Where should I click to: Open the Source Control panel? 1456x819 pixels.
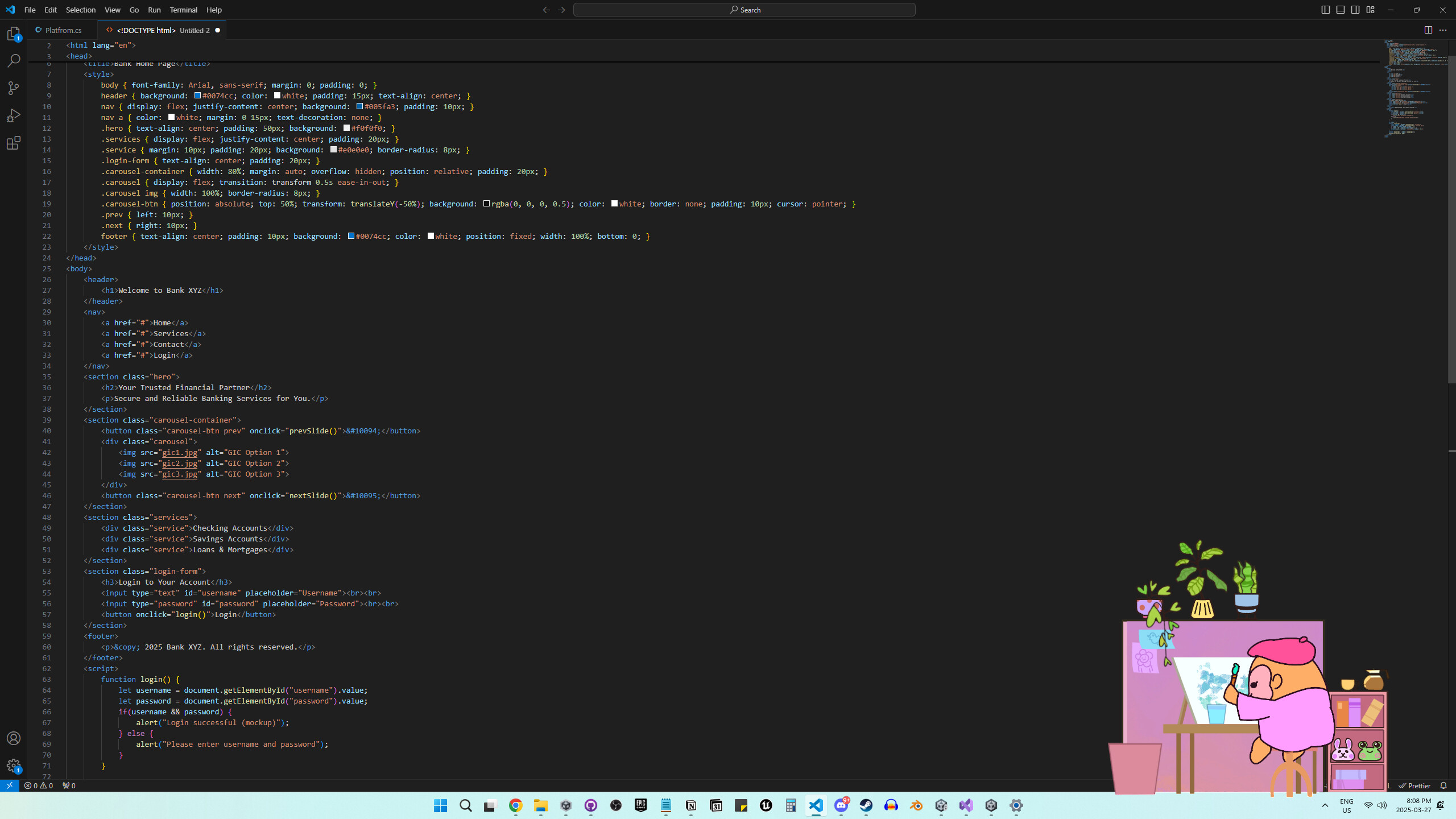pos(13,88)
